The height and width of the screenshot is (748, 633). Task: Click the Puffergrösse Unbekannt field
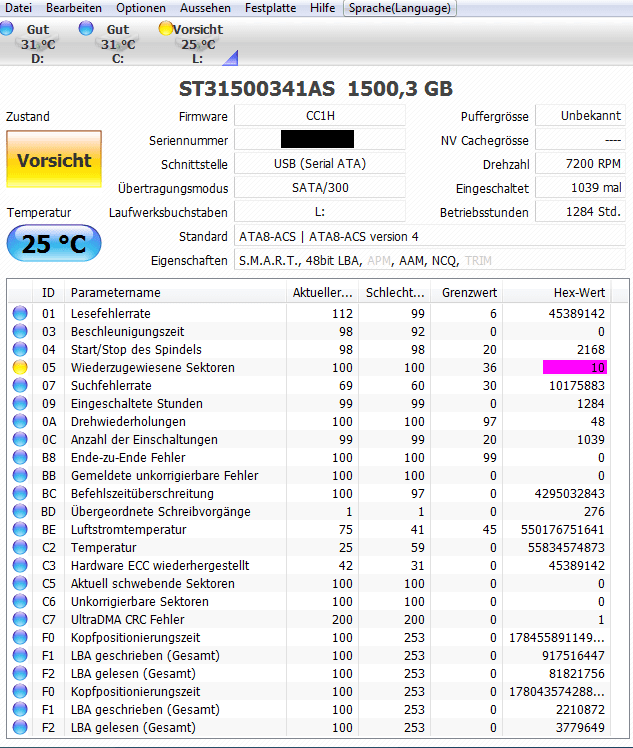580,116
